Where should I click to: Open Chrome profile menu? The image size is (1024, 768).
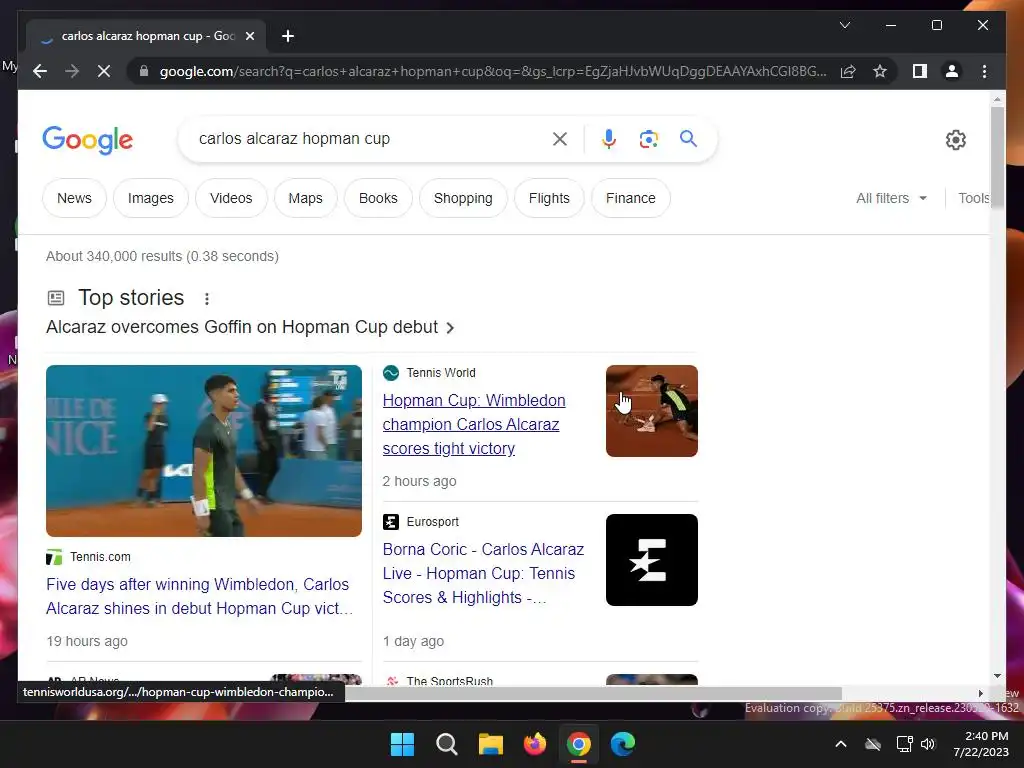(x=952, y=71)
